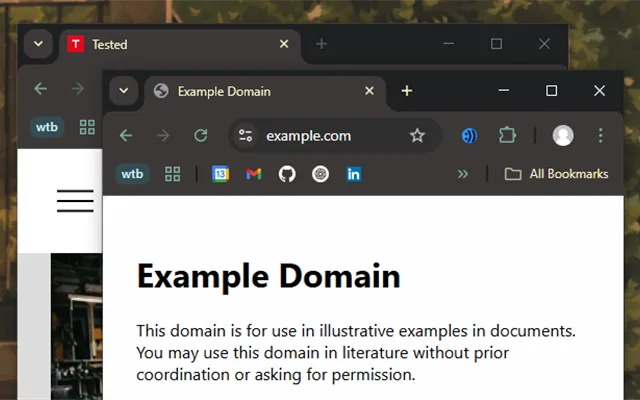
Task: Open the Extensions puzzle piece menu
Action: click(x=507, y=136)
